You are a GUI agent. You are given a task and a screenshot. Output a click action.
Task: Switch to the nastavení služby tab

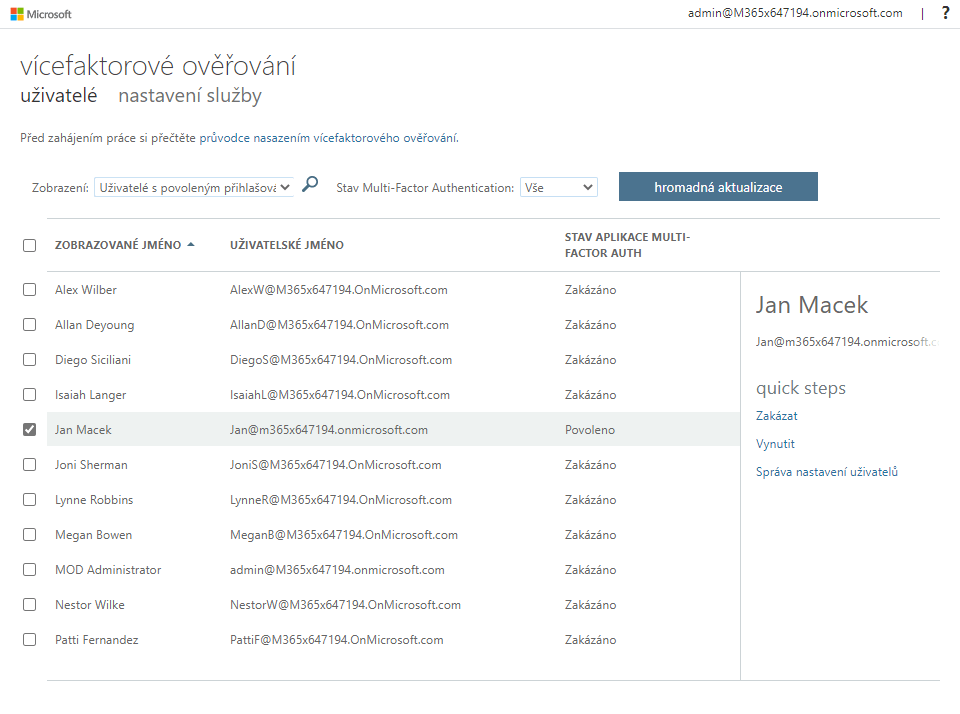(x=190, y=96)
